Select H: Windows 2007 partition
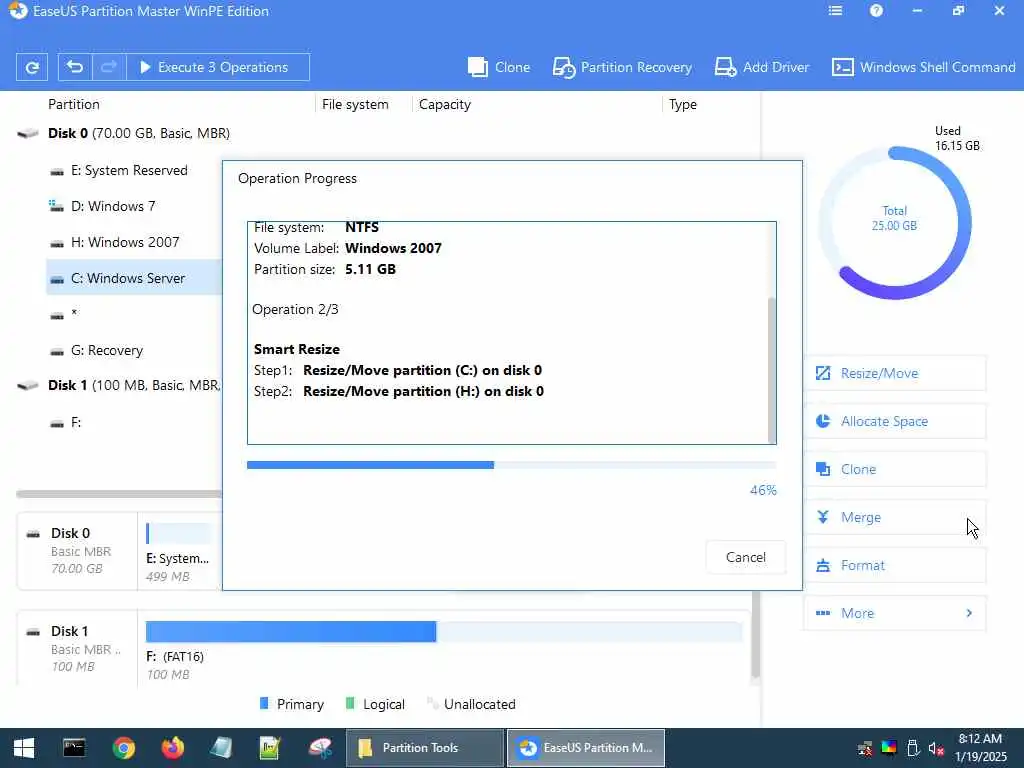 [125, 242]
